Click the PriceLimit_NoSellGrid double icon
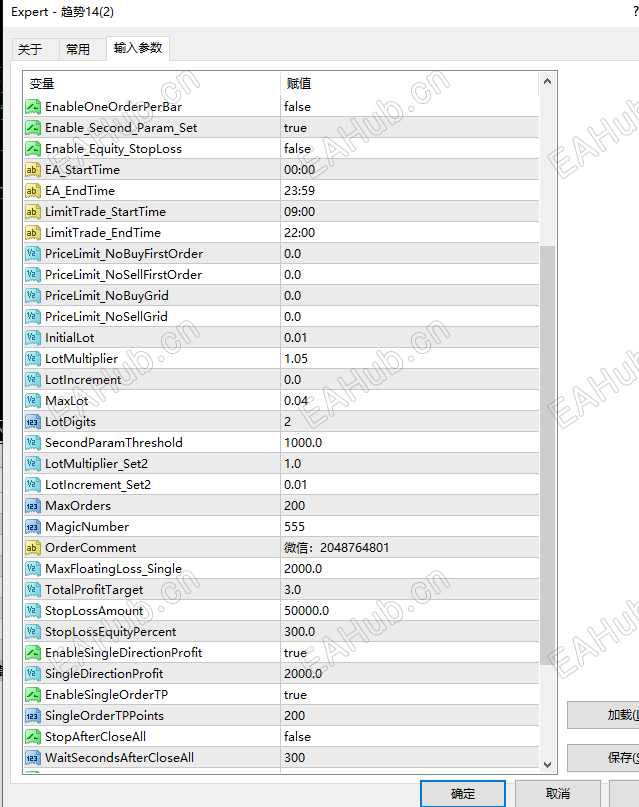The image size is (639, 807). coord(32,317)
